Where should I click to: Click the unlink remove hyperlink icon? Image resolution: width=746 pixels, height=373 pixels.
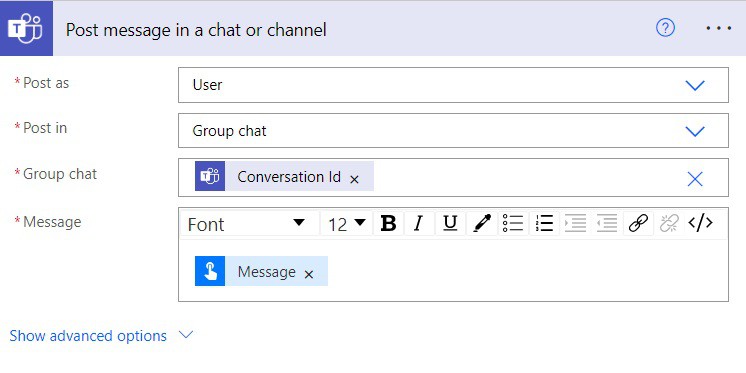(x=669, y=223)
